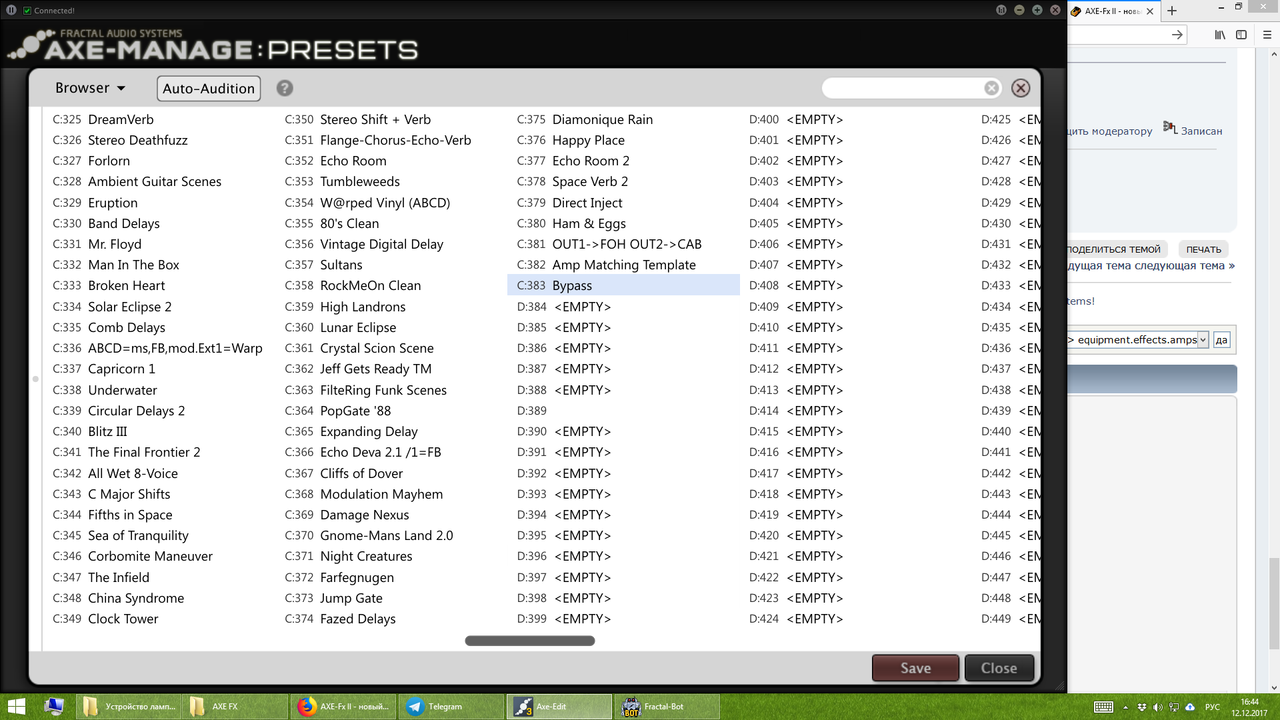Screen dimensions: 1280x720
Task: Open AXE FX folder in taskbar
Action: [x=236, y=706]
